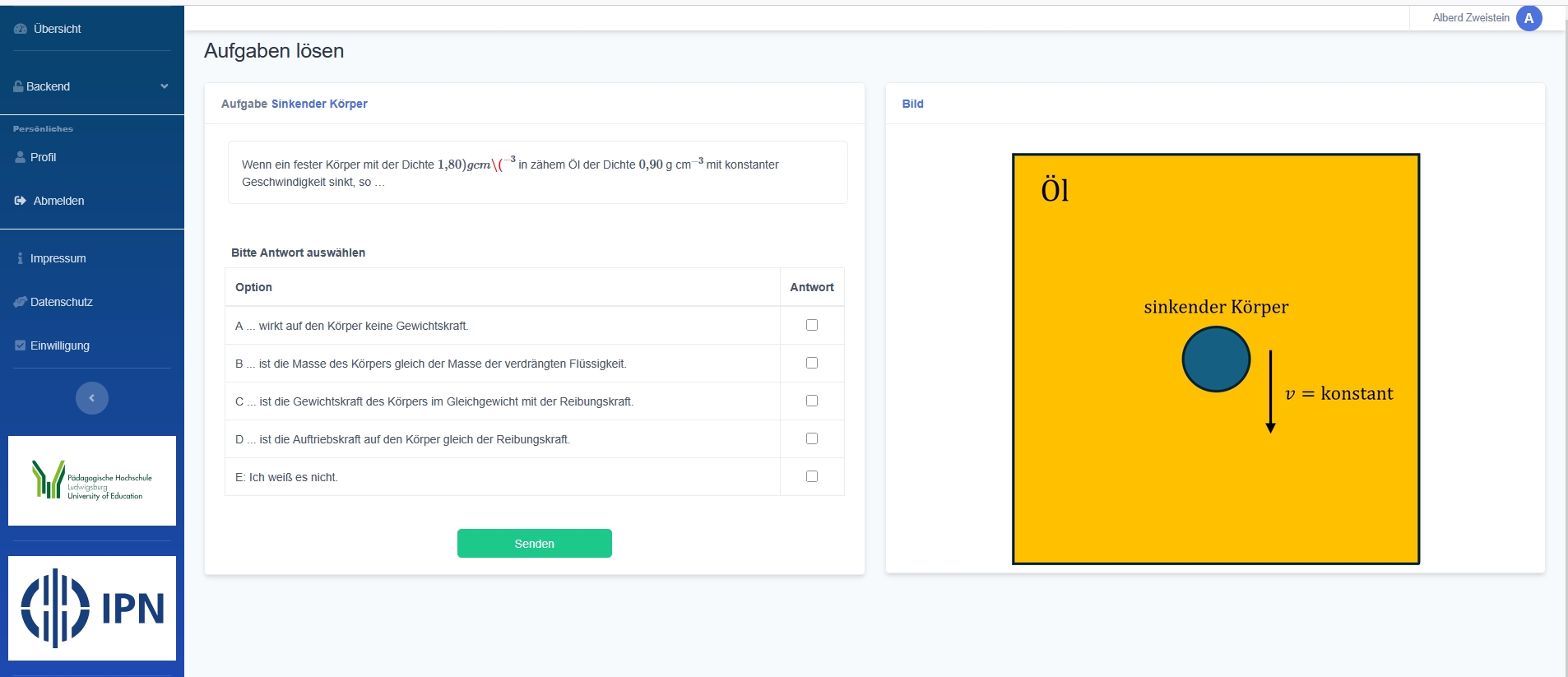Click the Datenschutz handshake icon

pos(21,302)
